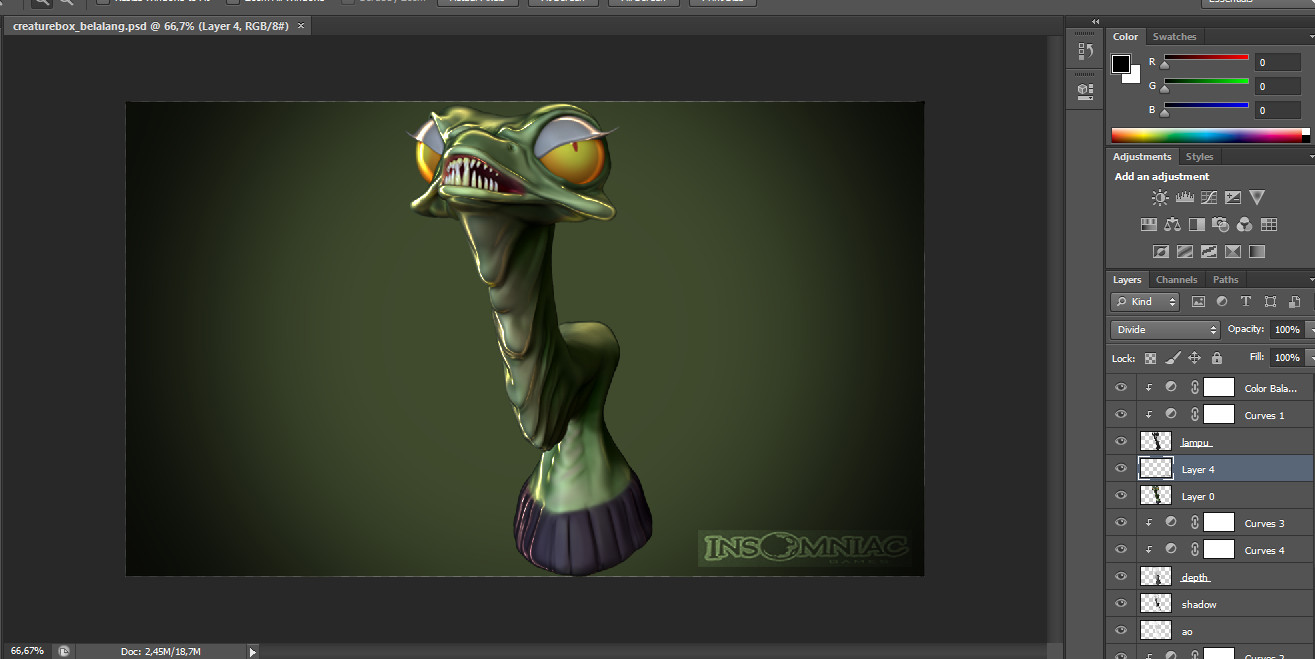Select the lampu layer thumbnail
The width and height of the screenshot is (1315, 659).
[x=1155, y=442]
